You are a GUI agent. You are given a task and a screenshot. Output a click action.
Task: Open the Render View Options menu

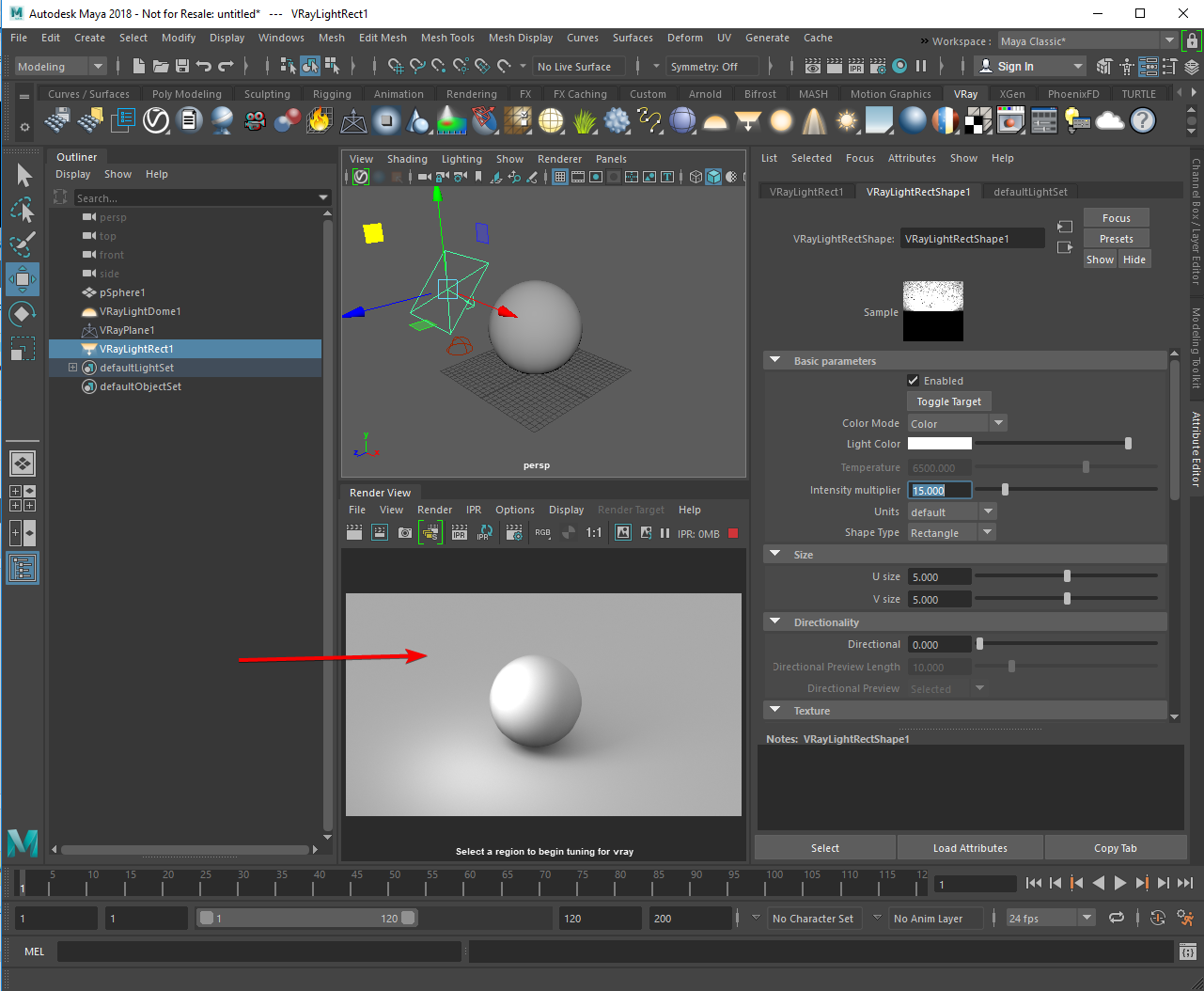515,510
